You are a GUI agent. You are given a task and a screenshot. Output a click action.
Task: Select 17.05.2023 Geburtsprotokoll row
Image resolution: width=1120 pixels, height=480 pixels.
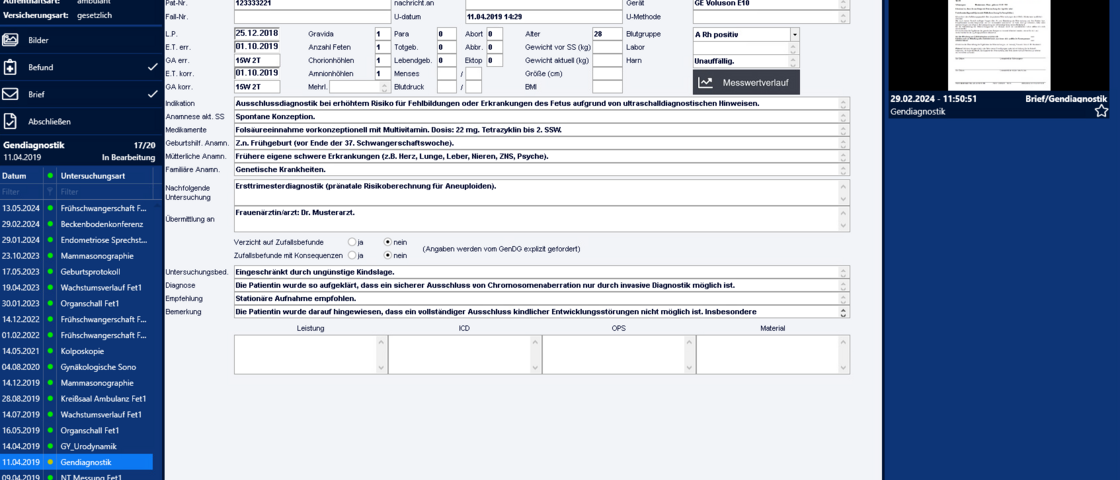point(76,272)
